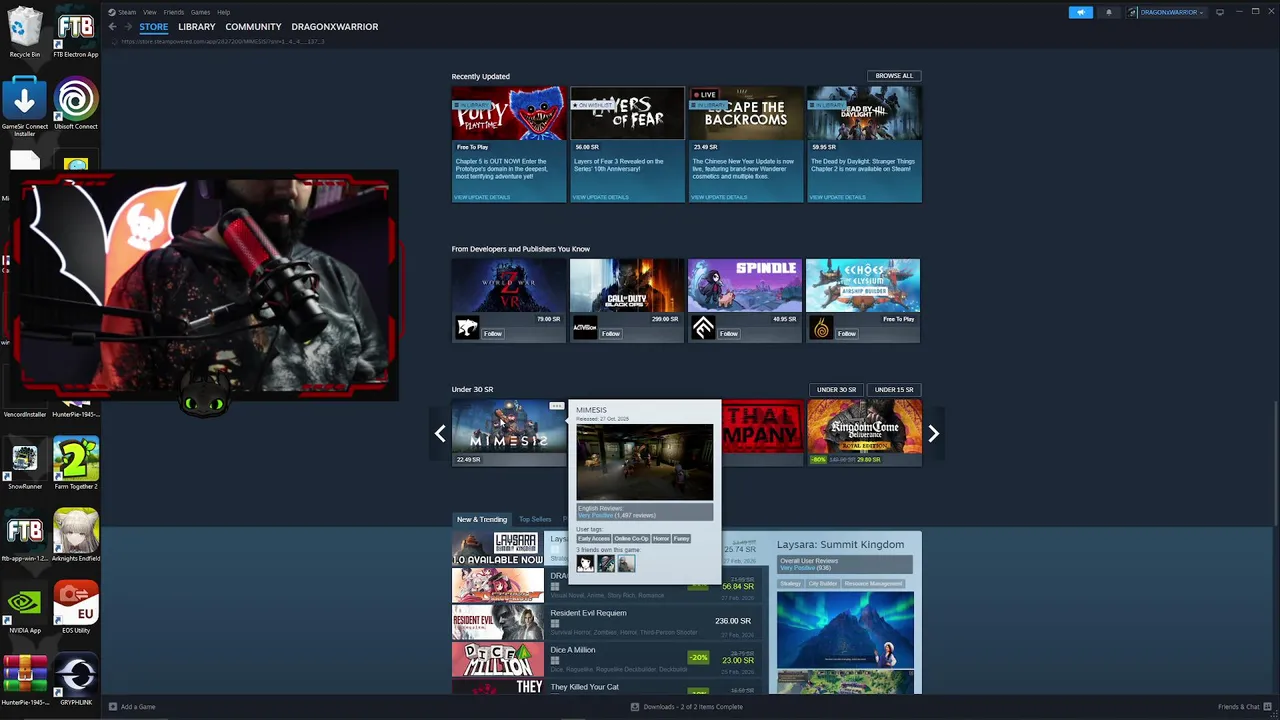This screenshot has width=1280, height=720.
Task: Open Farm Together 2 desktop icon
Action: 76,464
